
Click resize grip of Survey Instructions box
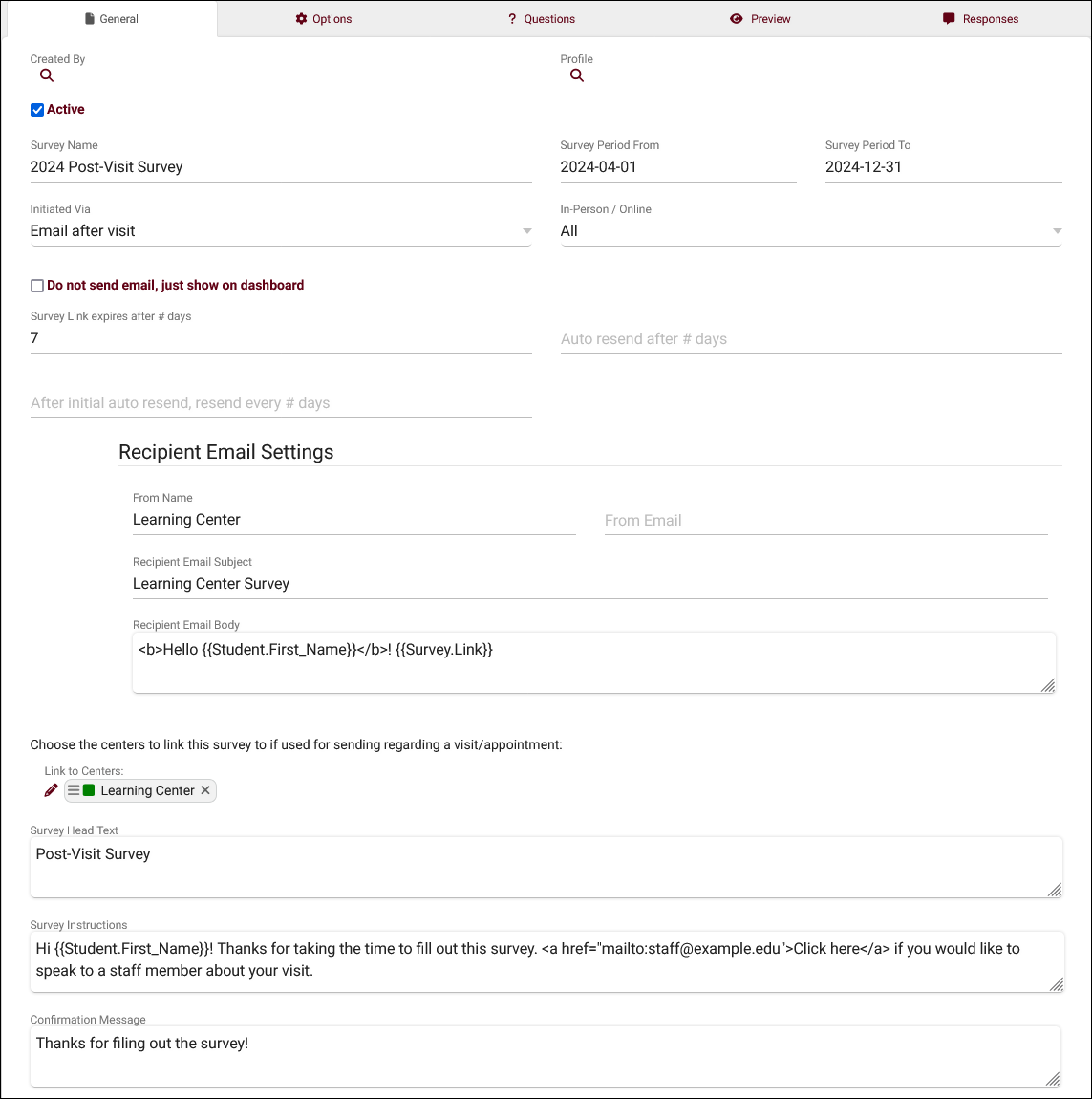point(1055,984)
